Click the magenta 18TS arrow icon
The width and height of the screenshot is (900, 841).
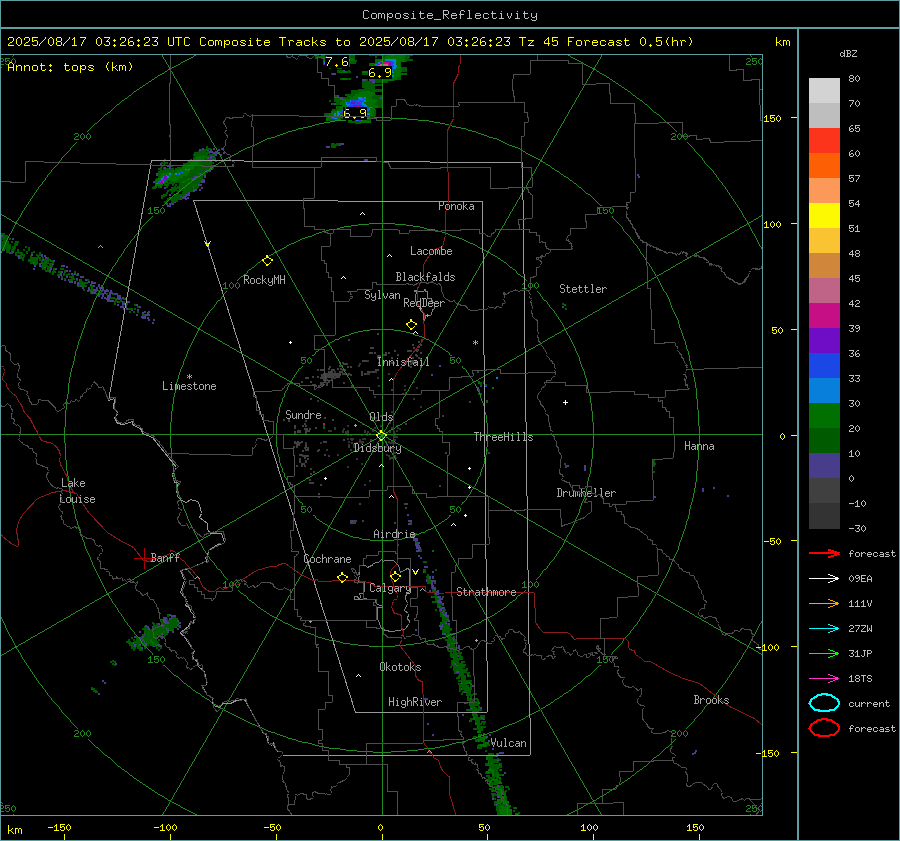click(x=824, y=679)
